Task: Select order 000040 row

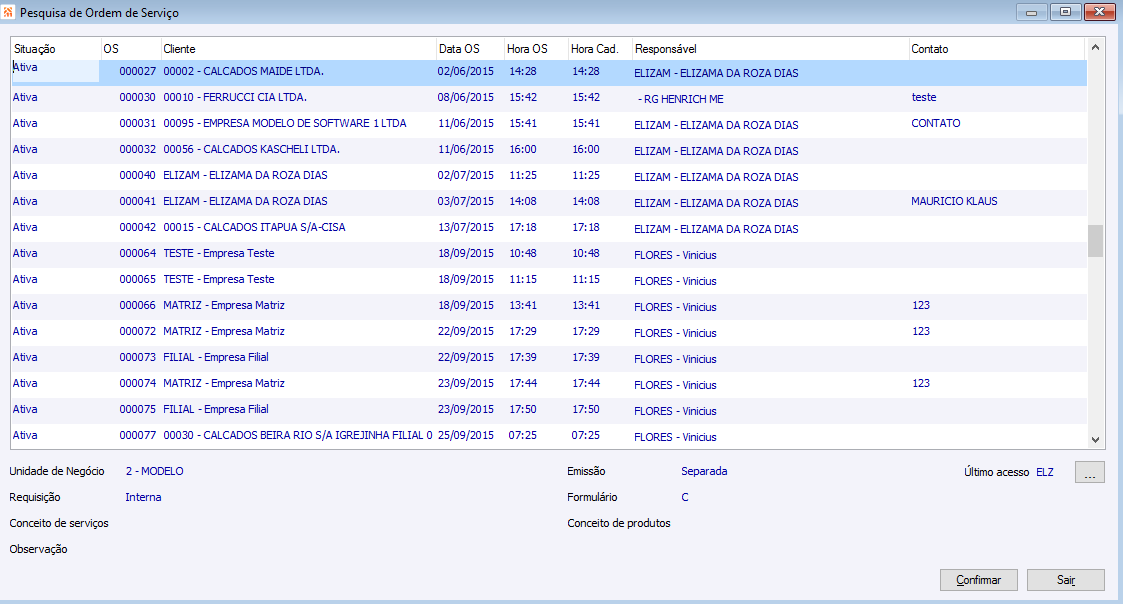Action: click(549, 176)
